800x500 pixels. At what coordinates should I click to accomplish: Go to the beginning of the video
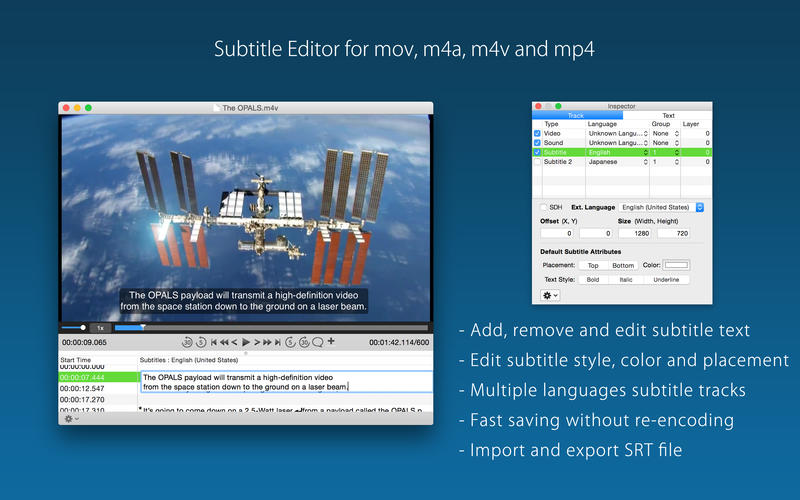pyautogui.click(x=214, y=342)
